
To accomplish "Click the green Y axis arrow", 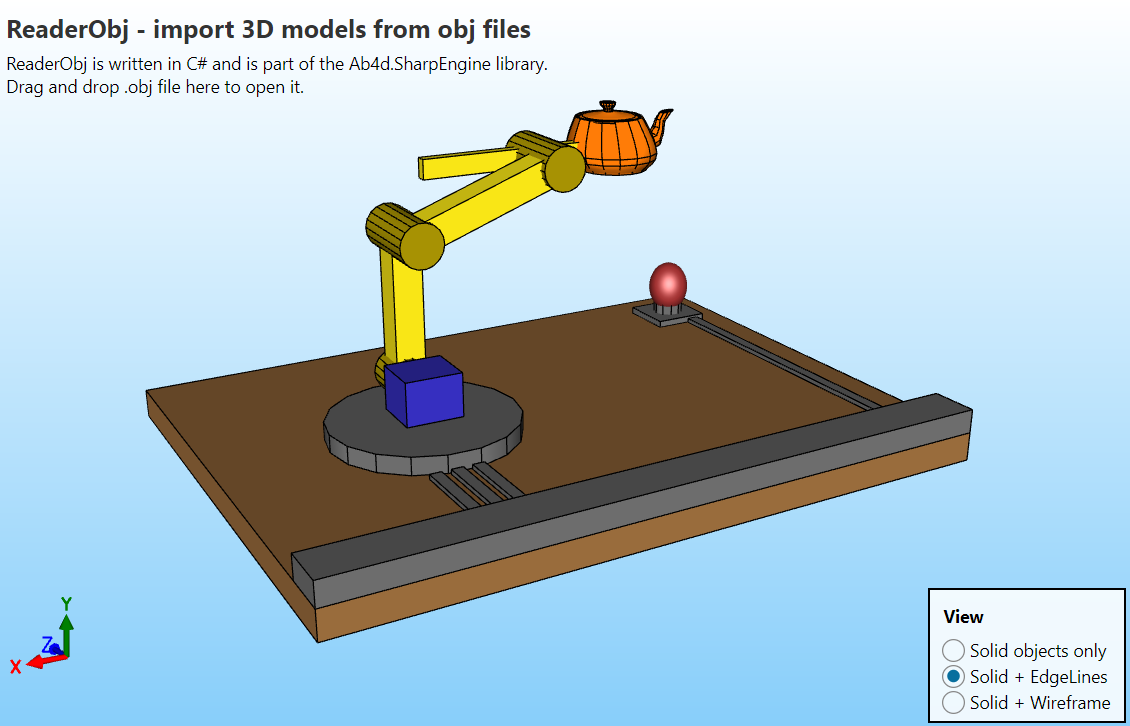I will tap(66, 624).
